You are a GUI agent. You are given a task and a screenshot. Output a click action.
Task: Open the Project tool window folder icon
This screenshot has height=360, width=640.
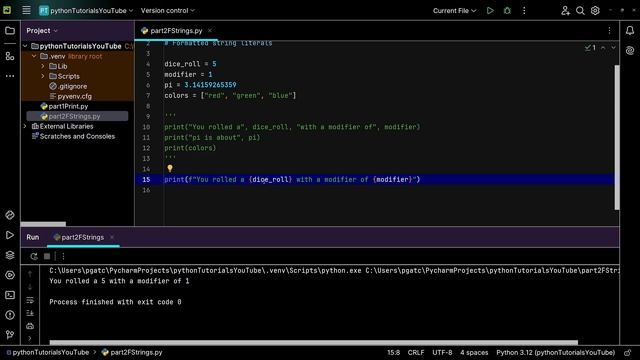pos(10,31)
